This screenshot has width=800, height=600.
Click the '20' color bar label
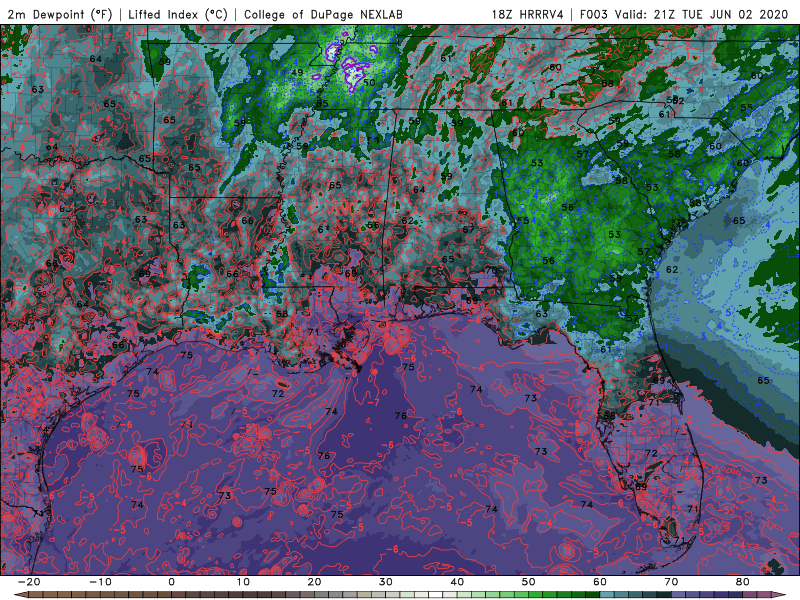[x=314, y=582]
